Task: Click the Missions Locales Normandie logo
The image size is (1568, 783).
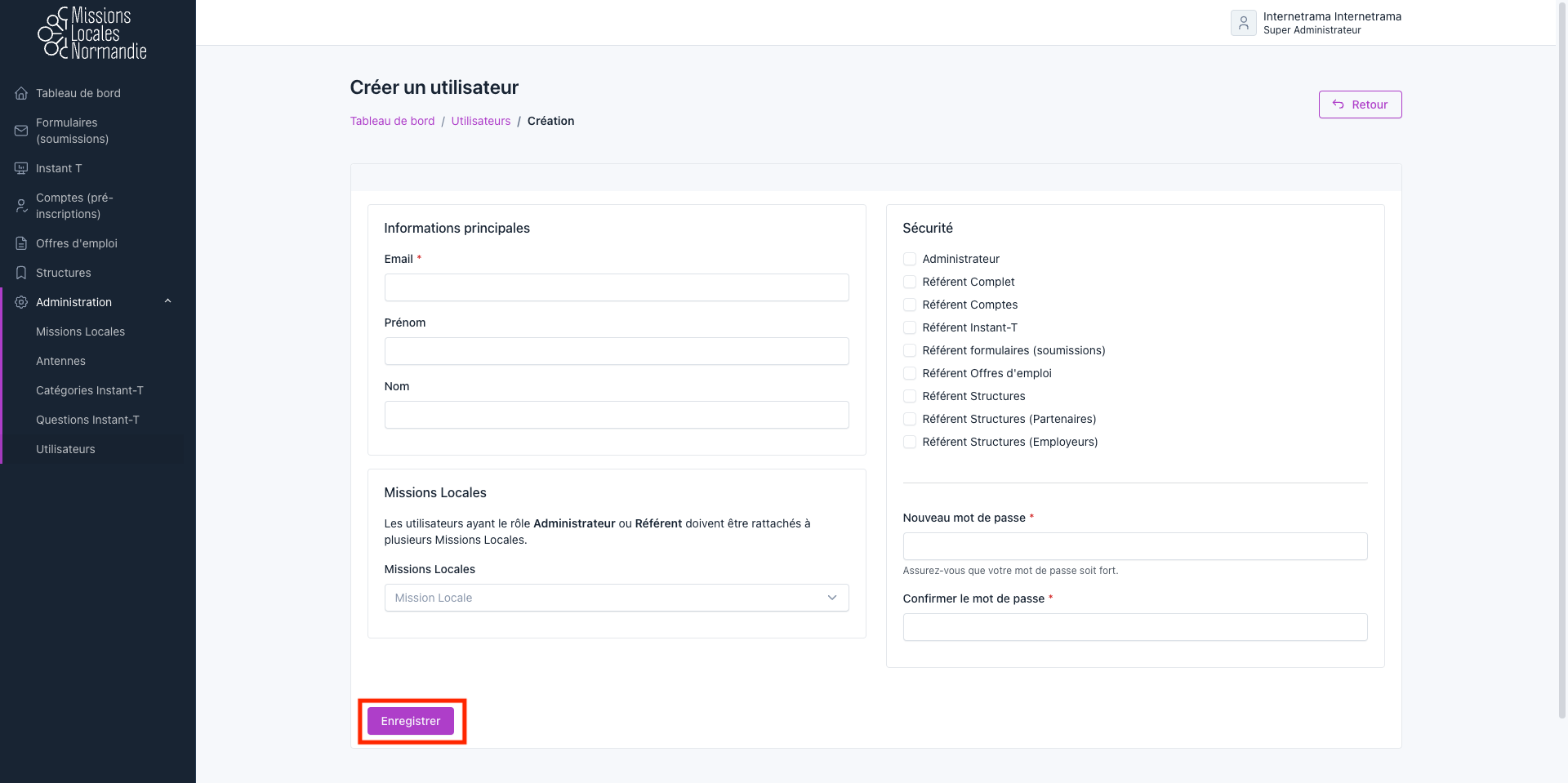Action: pyautogui.click(x=92, y=33)
